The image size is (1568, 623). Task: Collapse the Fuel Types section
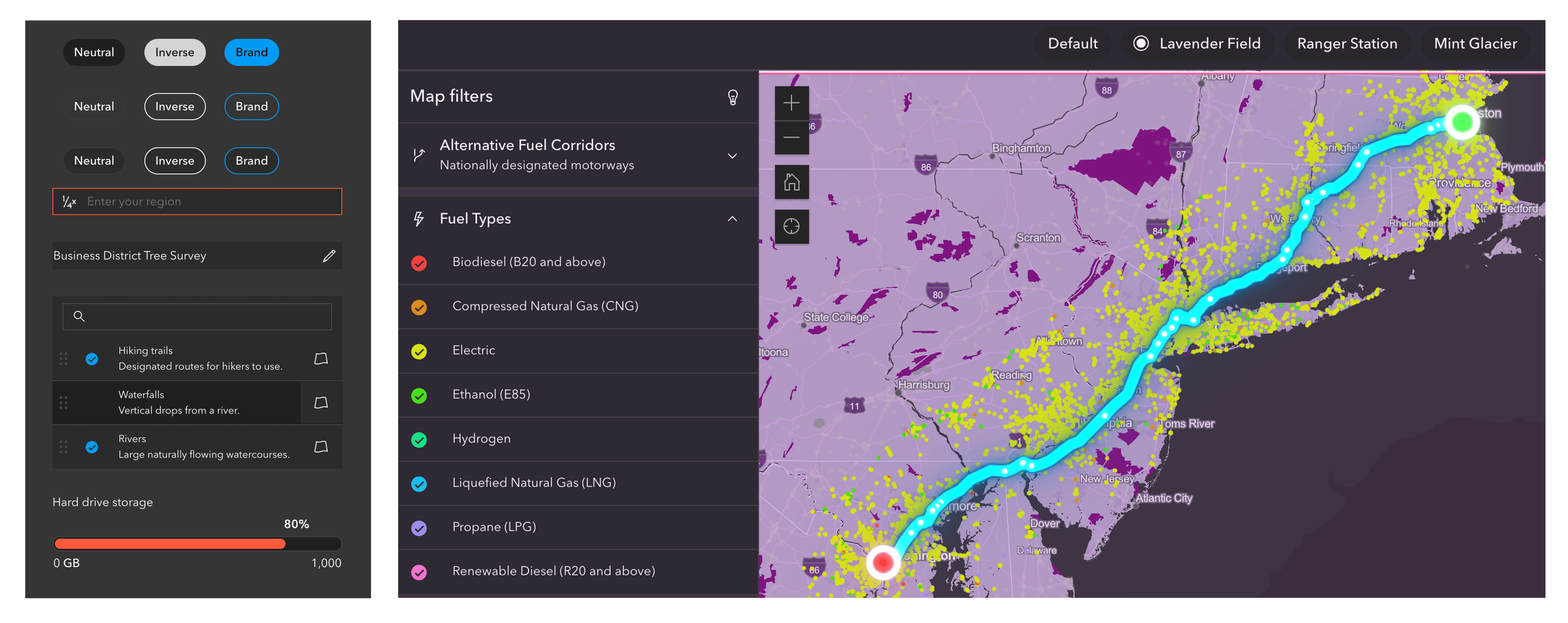point(732,219)
